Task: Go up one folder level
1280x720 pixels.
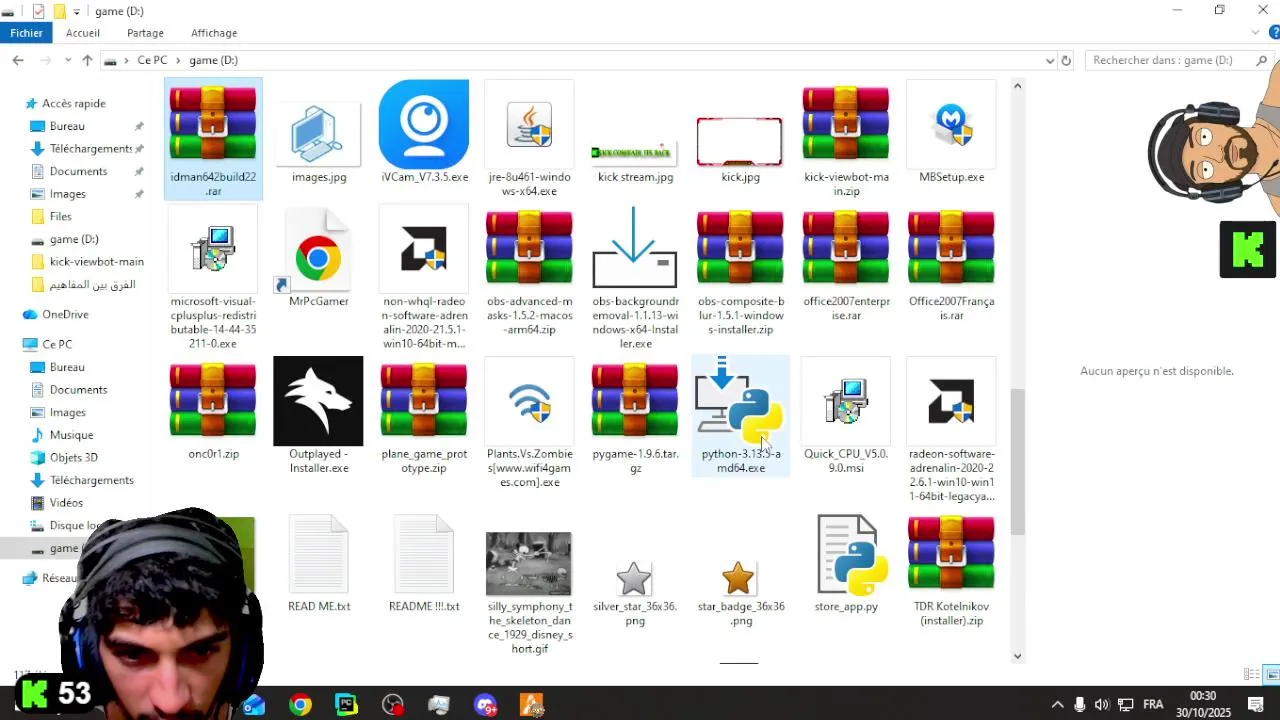Action: pyautogui.click(x=87, y=60)
